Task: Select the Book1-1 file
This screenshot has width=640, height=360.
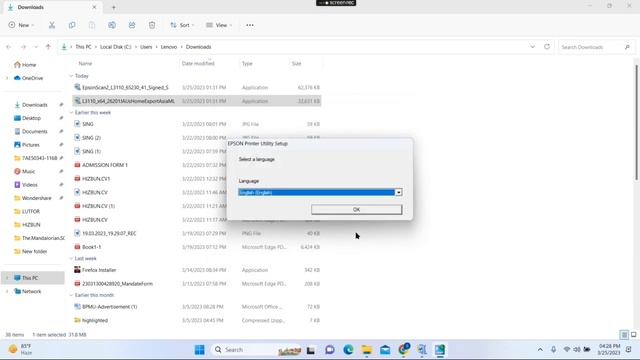Action: pyautogui.click(x=197, y=247)
